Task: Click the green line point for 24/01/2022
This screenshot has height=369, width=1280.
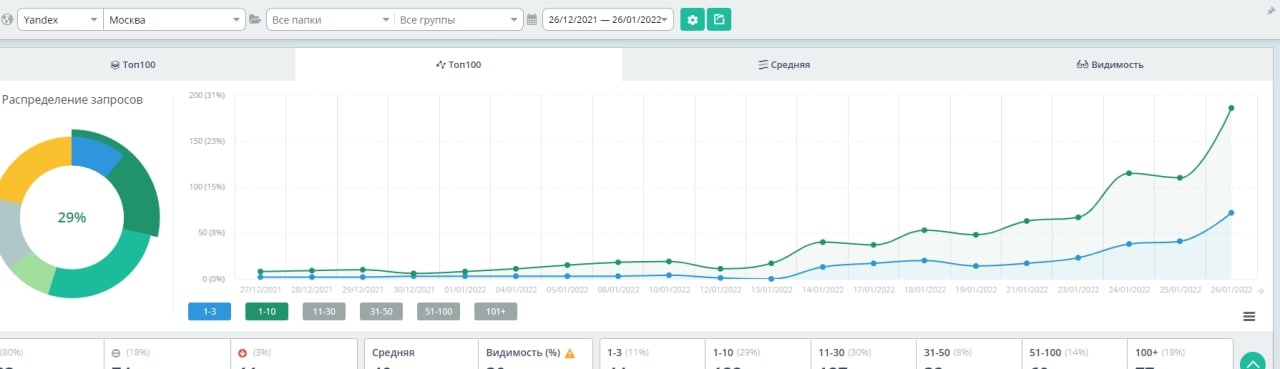Action: coord(1129,173)
